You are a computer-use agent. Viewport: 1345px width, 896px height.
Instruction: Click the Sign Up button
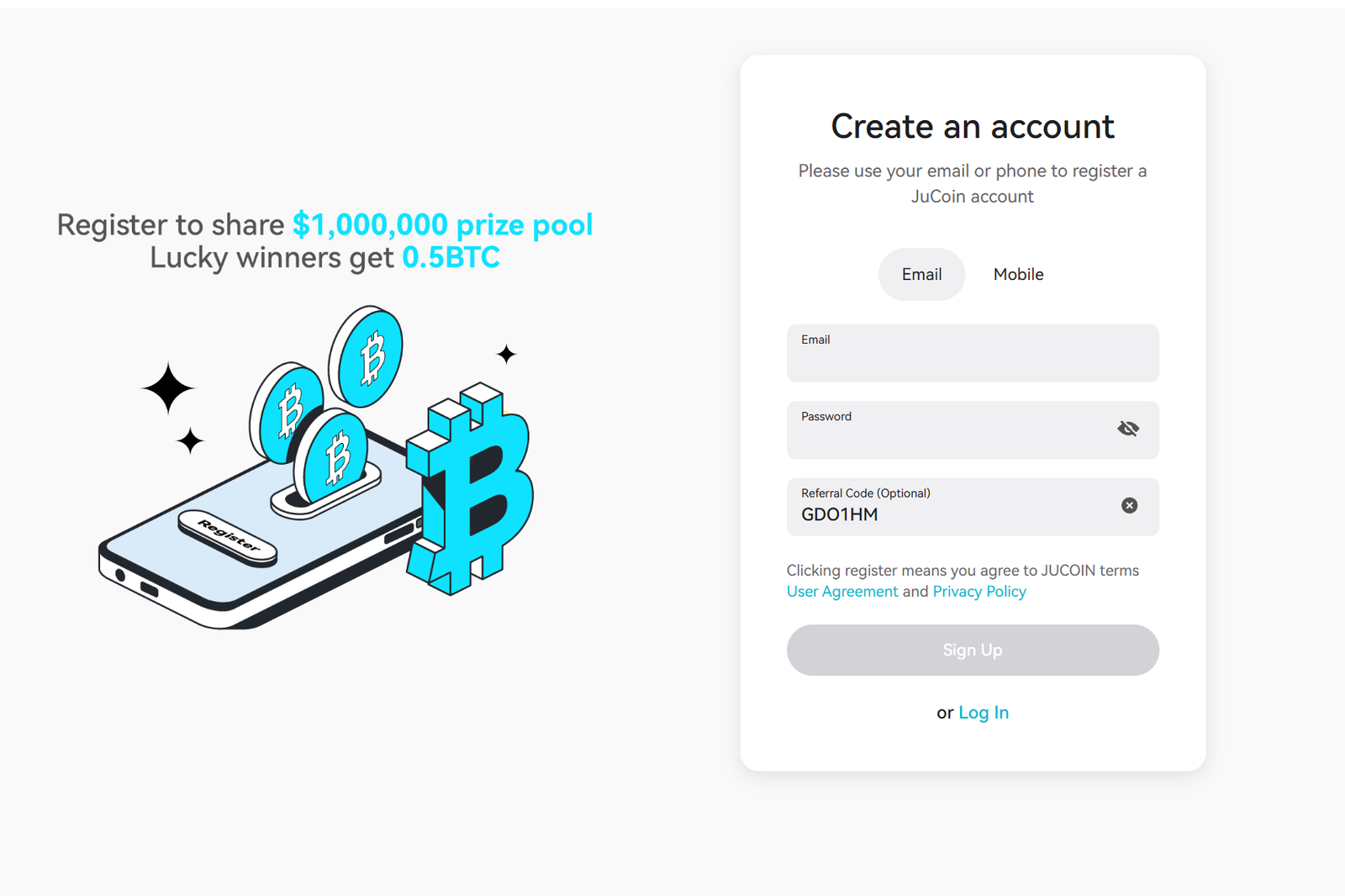(973, 650)
